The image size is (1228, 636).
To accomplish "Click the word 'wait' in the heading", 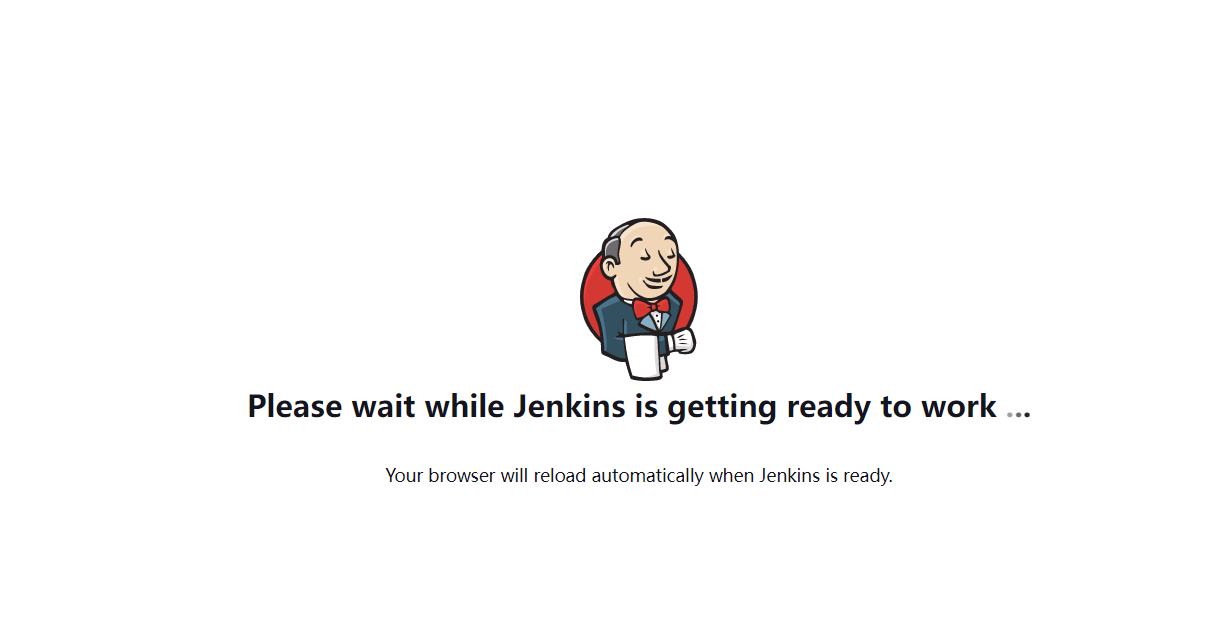I will tap(385, 406).
